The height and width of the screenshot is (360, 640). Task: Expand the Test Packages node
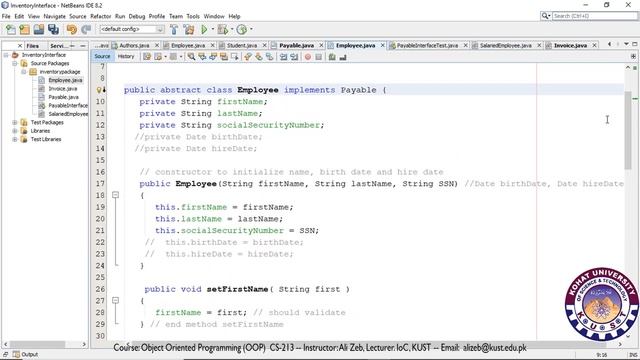(15, 122)
